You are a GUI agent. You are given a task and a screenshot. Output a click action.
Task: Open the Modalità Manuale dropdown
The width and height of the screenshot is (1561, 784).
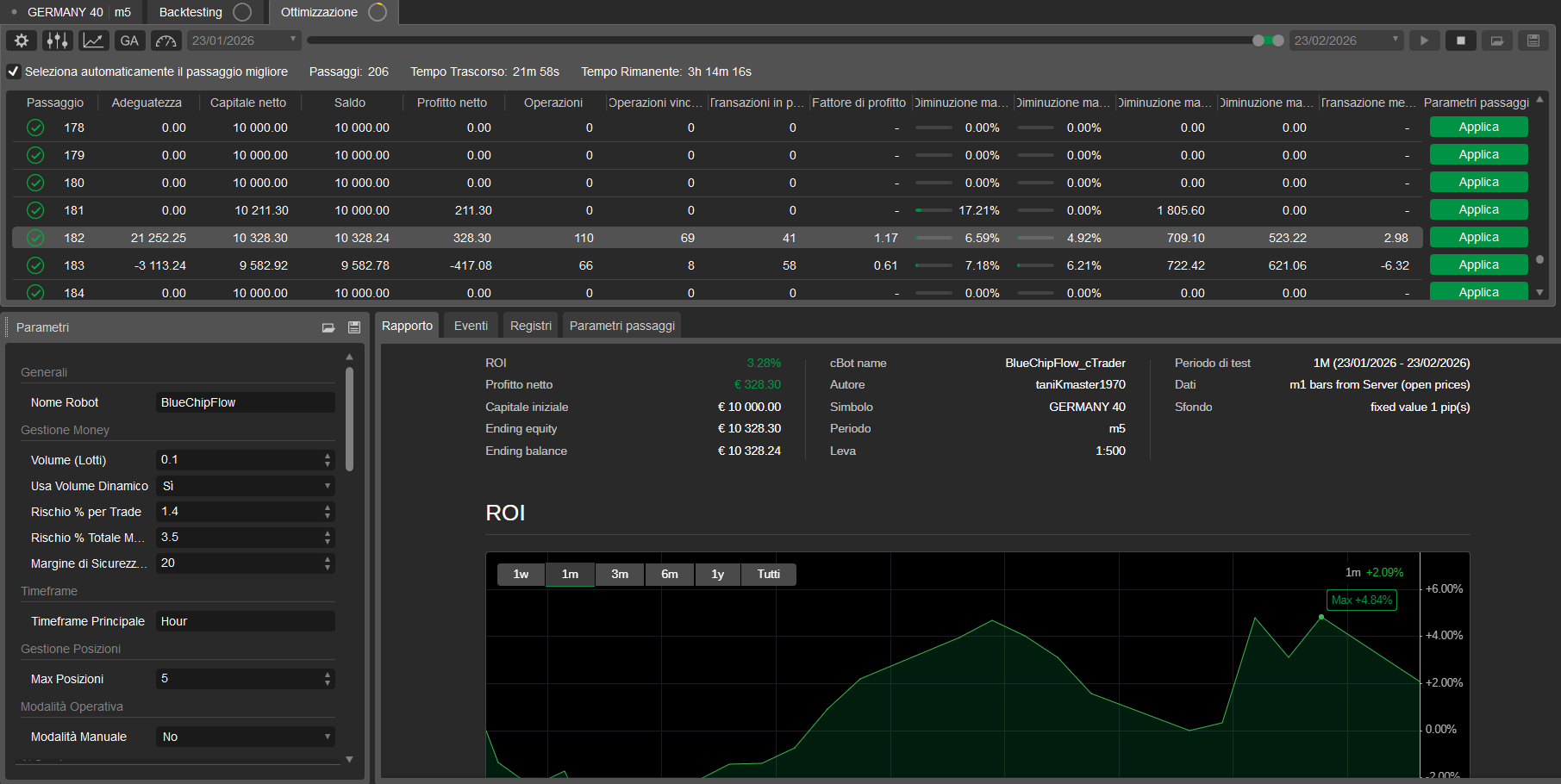pos(245,737)
